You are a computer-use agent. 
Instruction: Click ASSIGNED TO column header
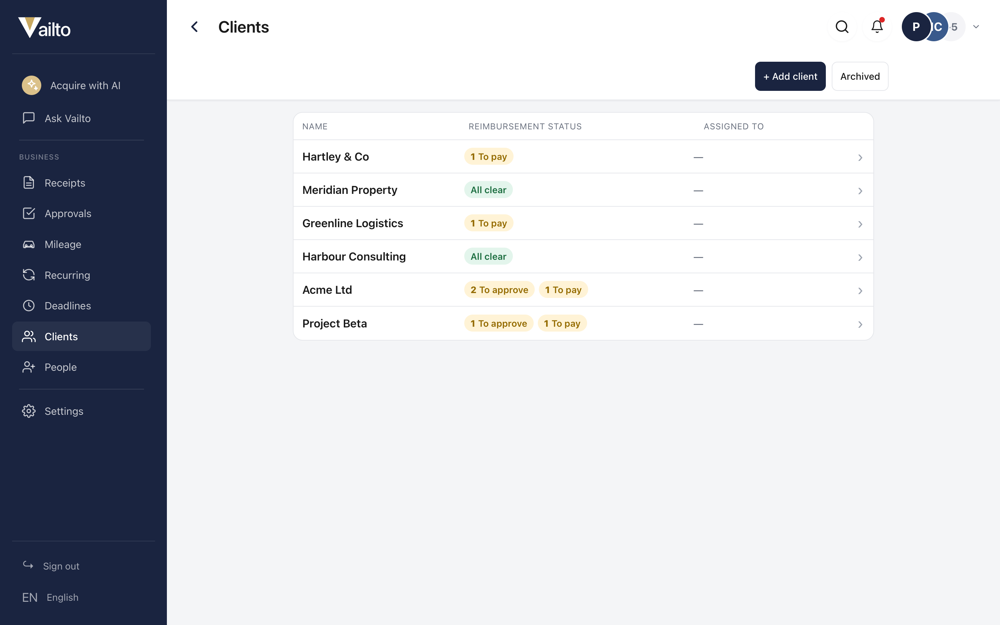[733, 126]
